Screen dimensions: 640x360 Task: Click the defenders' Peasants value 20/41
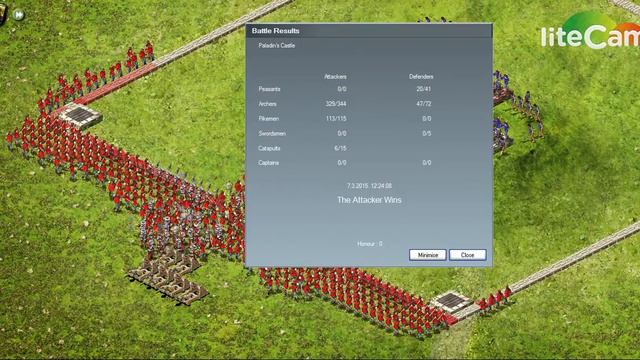(x=424, y=89)
